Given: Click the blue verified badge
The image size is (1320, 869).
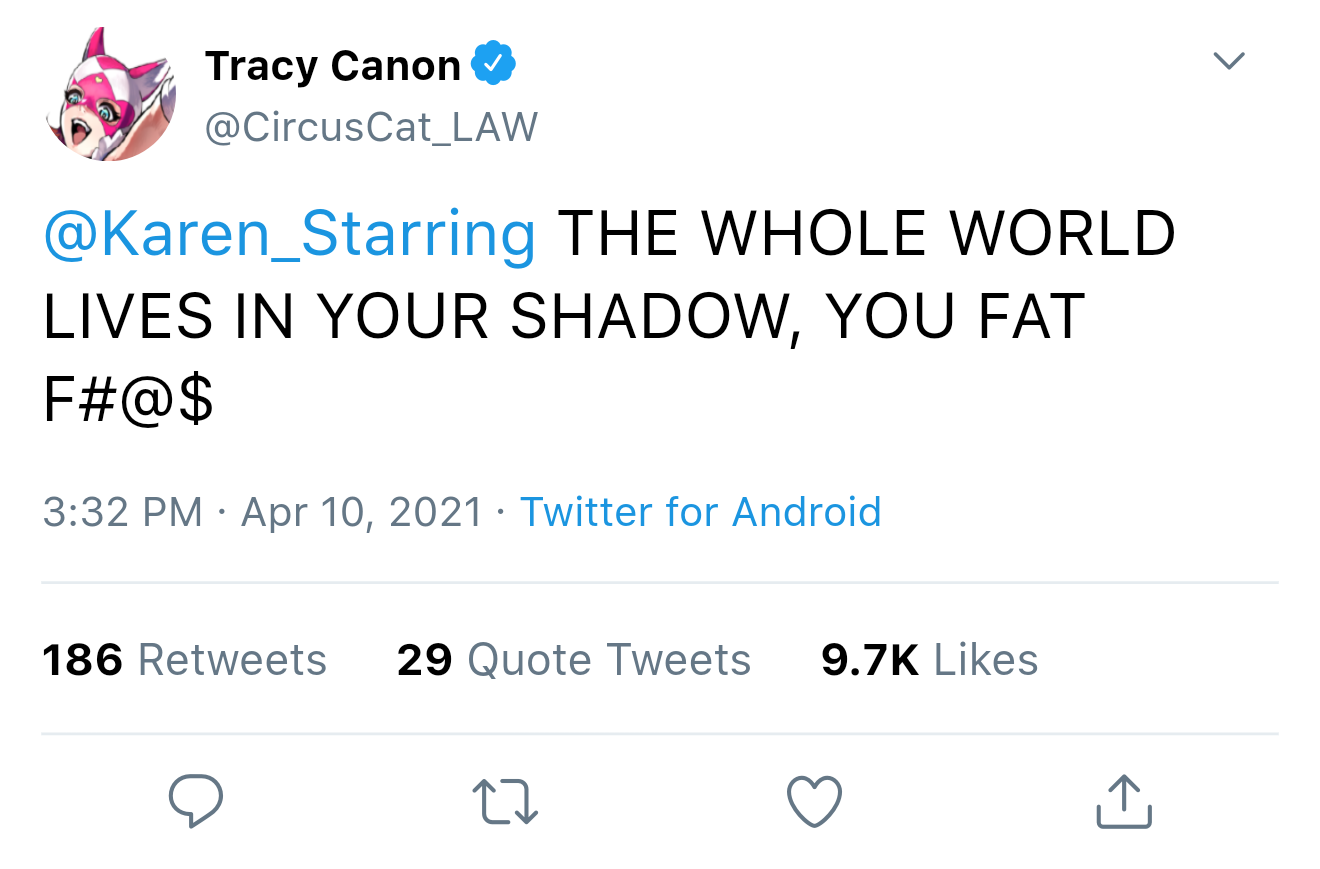Looking at the screenshot, I should 493,65.
